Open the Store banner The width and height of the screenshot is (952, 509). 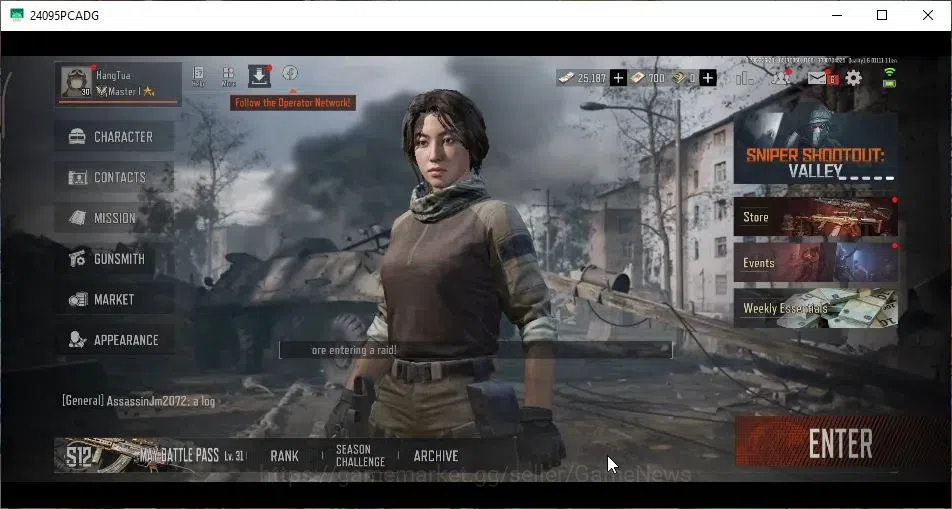(816, 217)
